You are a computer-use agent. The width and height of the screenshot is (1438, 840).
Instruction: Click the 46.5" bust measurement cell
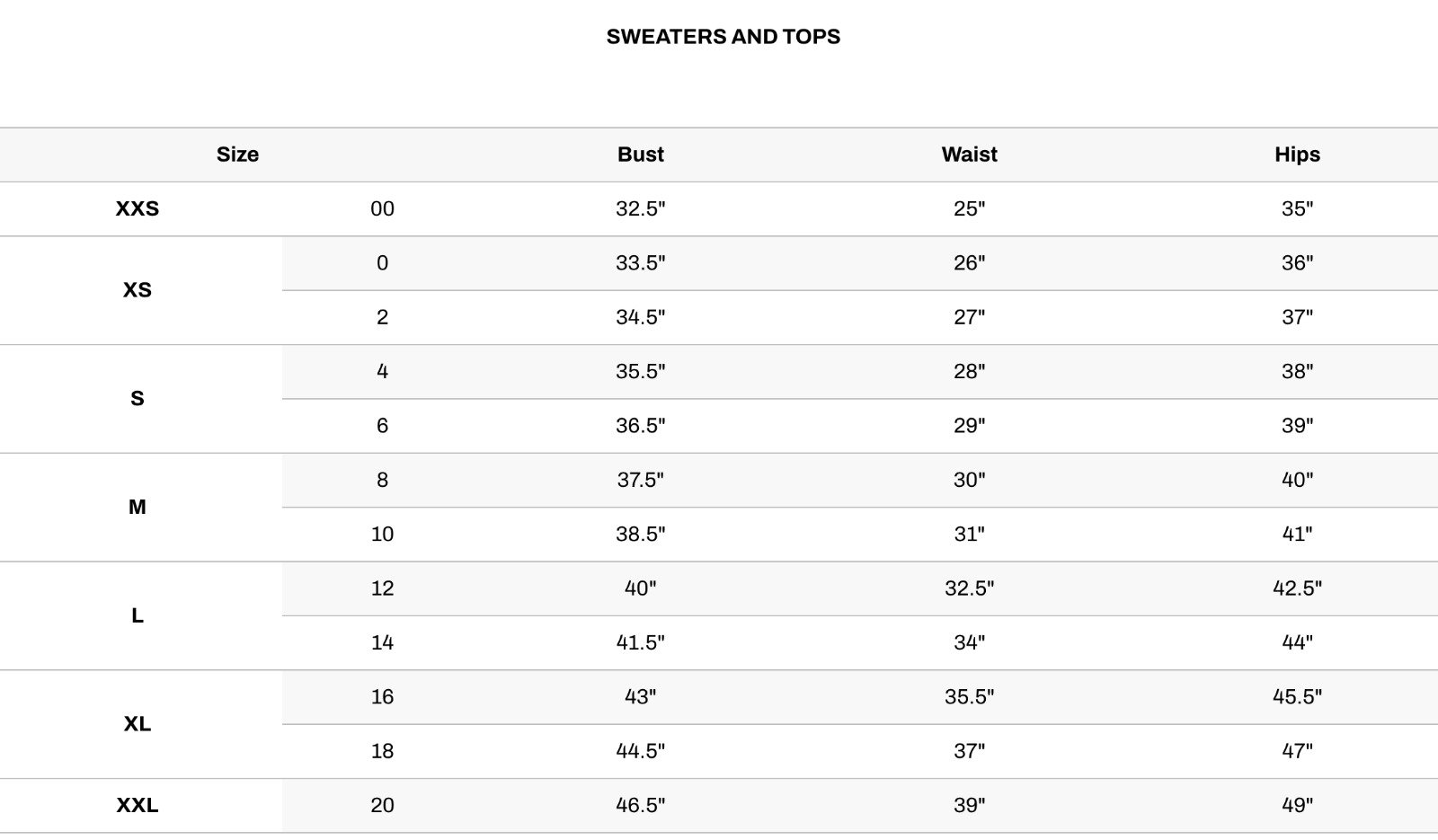click(640, 805)
